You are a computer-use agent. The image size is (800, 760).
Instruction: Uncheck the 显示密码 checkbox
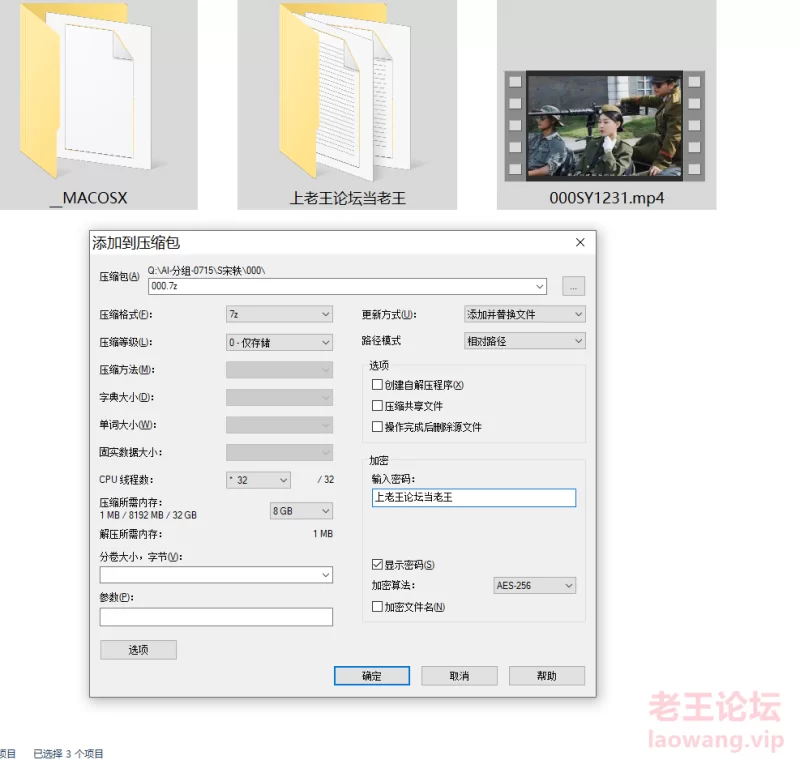point(377,564)
